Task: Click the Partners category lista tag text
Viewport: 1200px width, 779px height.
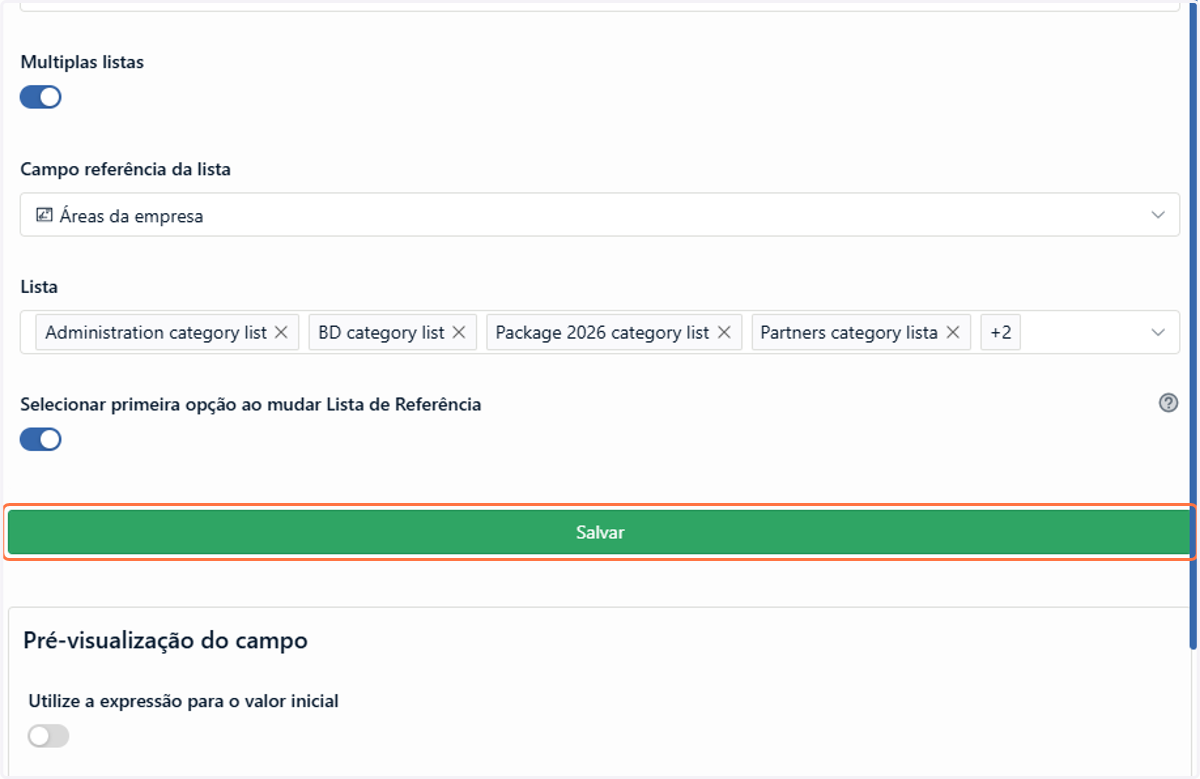Action: click(x=849, y=332)
